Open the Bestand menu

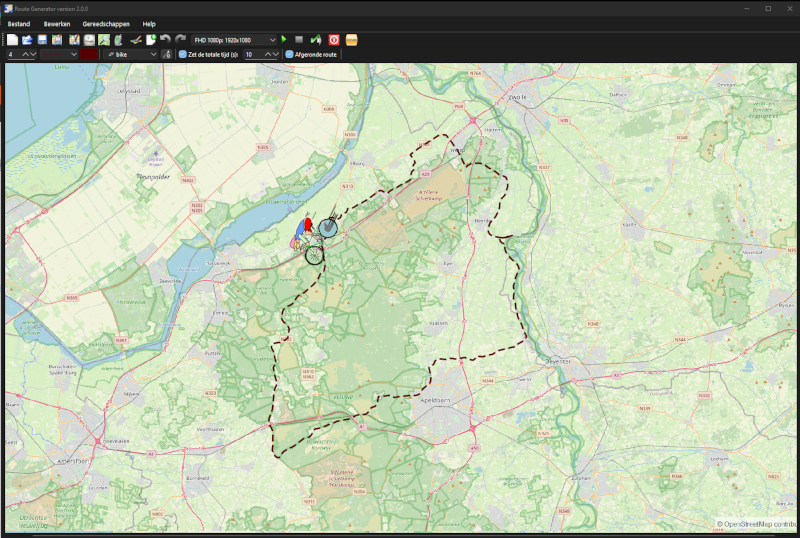(19, 23)
